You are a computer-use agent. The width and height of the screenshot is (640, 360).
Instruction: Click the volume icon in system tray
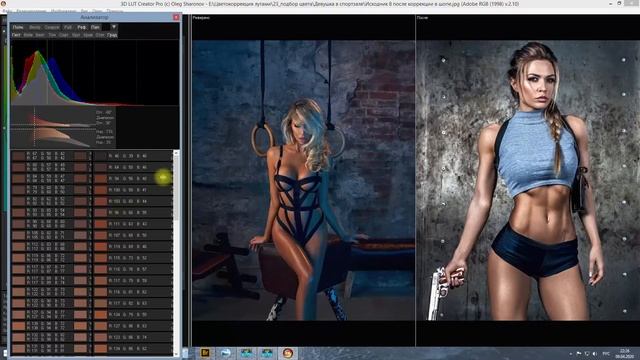click(x=594, y=353)
